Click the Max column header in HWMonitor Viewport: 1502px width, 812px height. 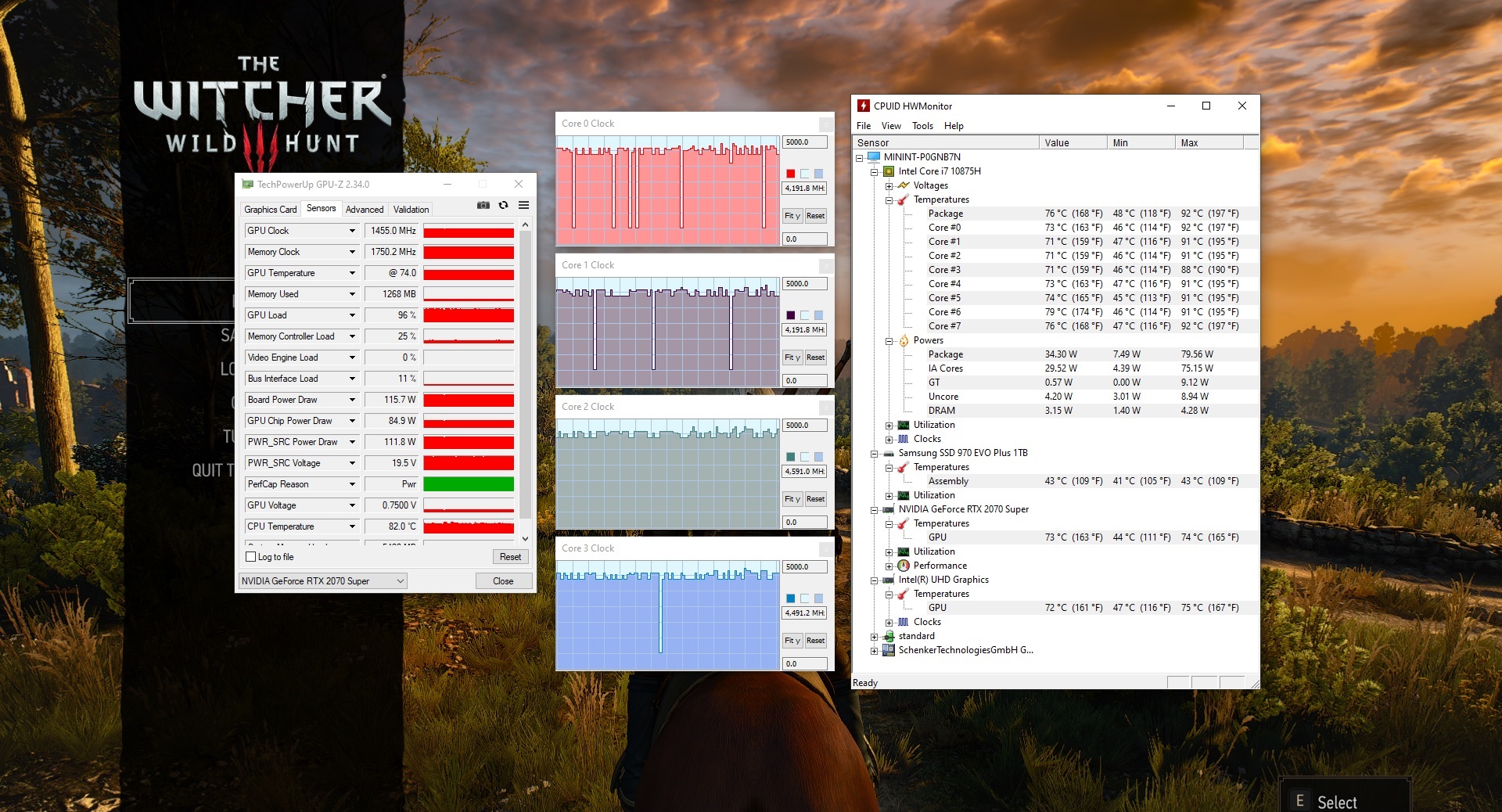[x=1209, y=142]
